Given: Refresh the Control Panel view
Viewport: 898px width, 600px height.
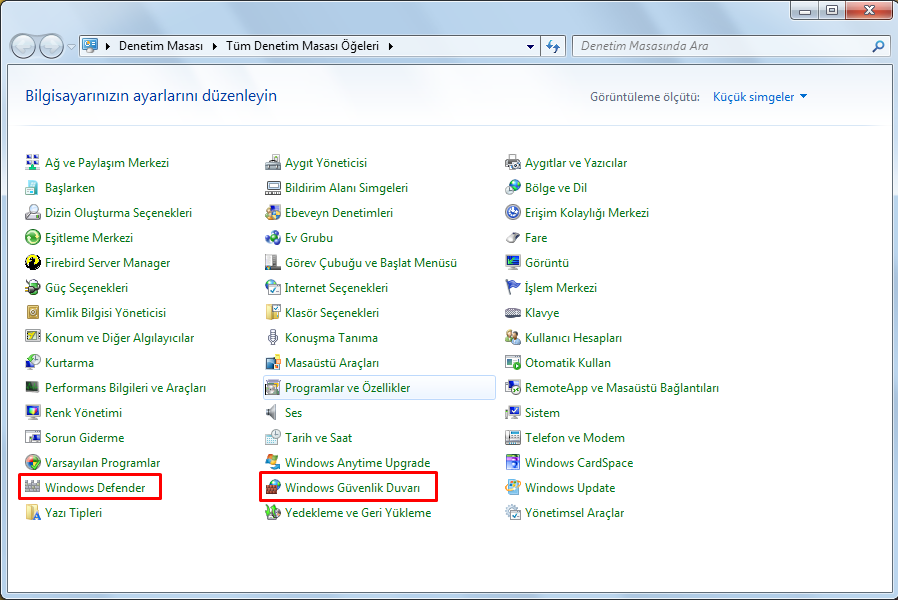Looking at the screenshot, I should click(x=553, y=46).
